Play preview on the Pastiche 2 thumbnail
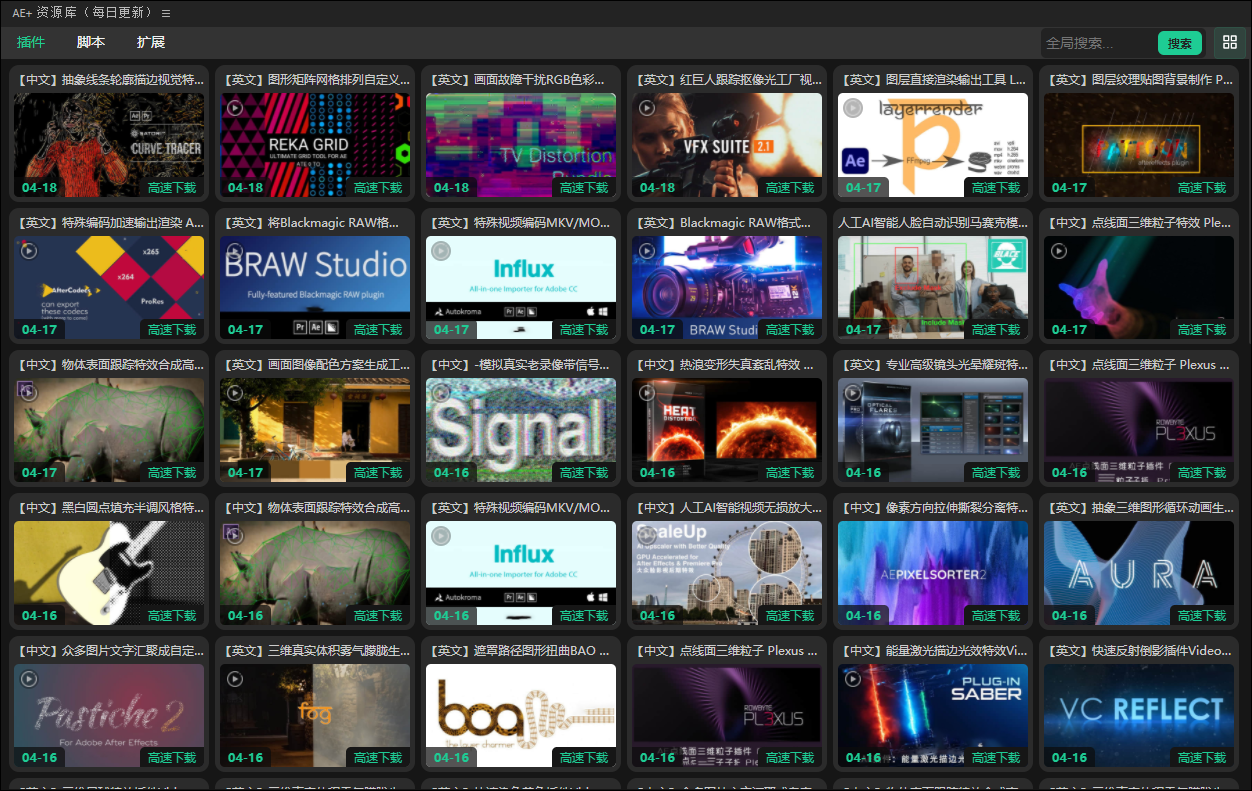Viewport: 1252px width, 791px height. click(29, 679)
